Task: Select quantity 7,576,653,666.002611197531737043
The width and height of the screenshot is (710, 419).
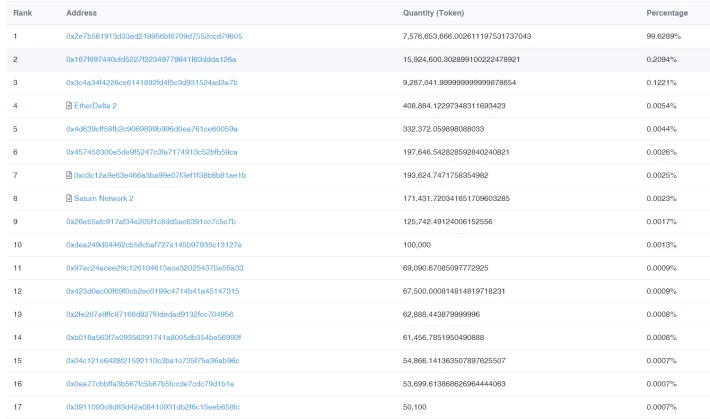Action: pos(467,36)
